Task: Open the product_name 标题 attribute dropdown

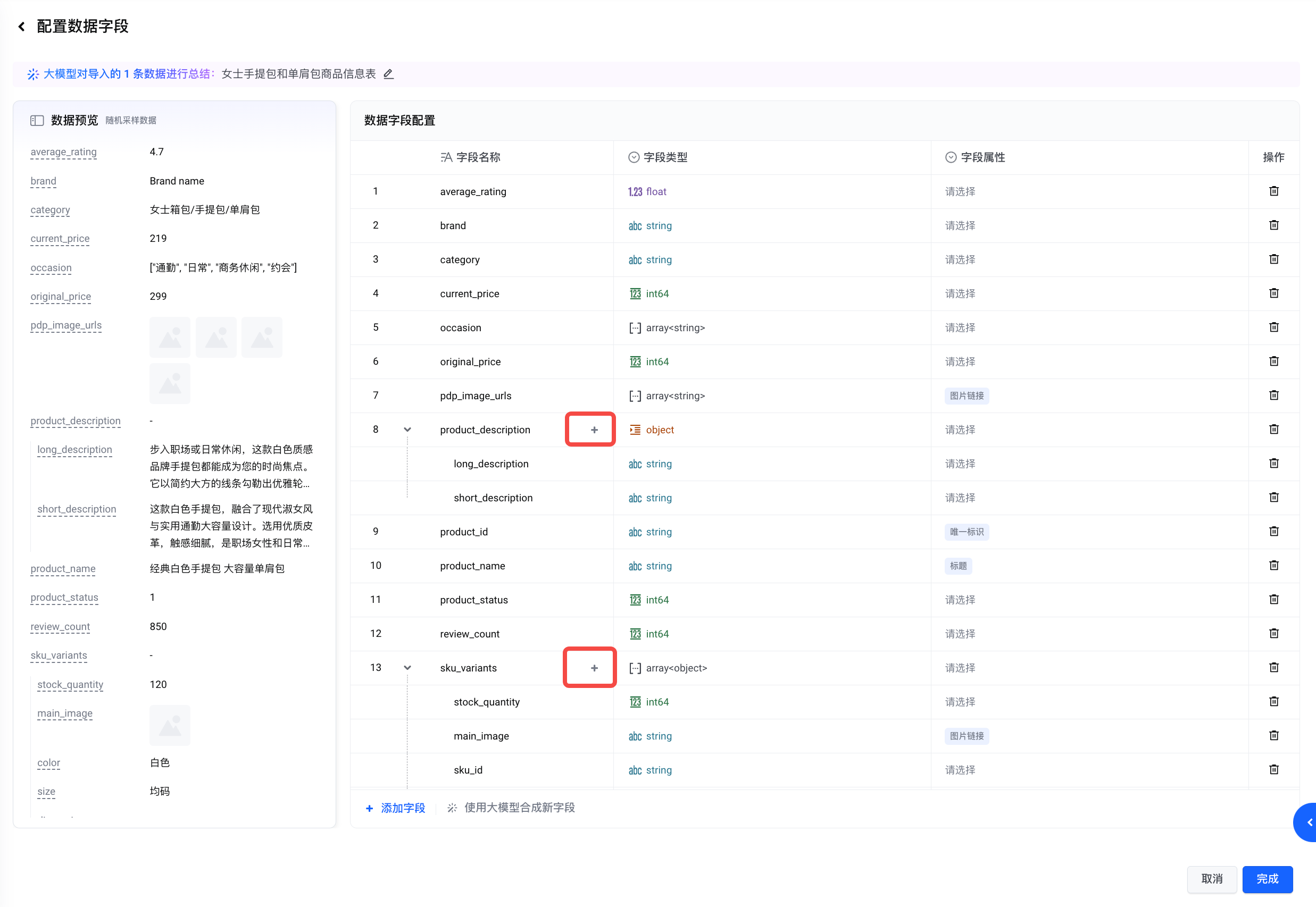Action: click(958, 566)
